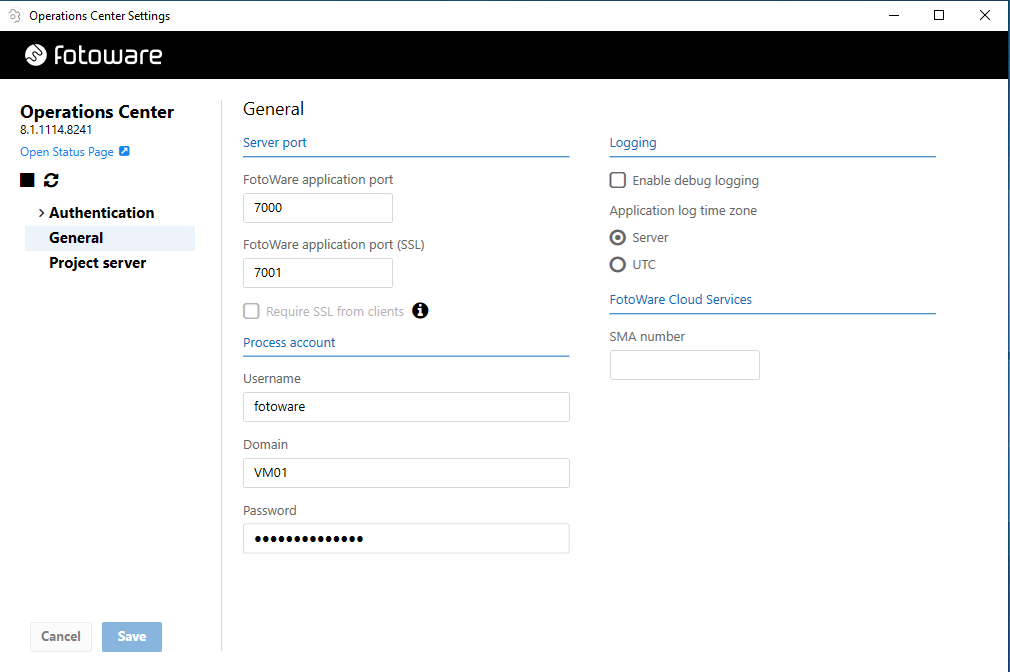The height and width of the screenshot is (672, 1010).
Task: Click the FotoWare Cloud Services heading
Action: [x=680, y=300]
